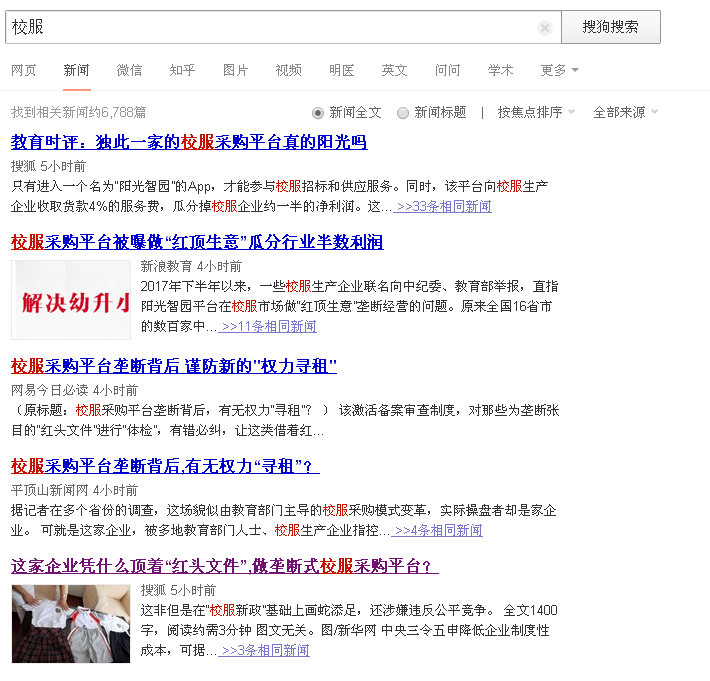Clear the search box with the X icon

[x=544, y=28]
